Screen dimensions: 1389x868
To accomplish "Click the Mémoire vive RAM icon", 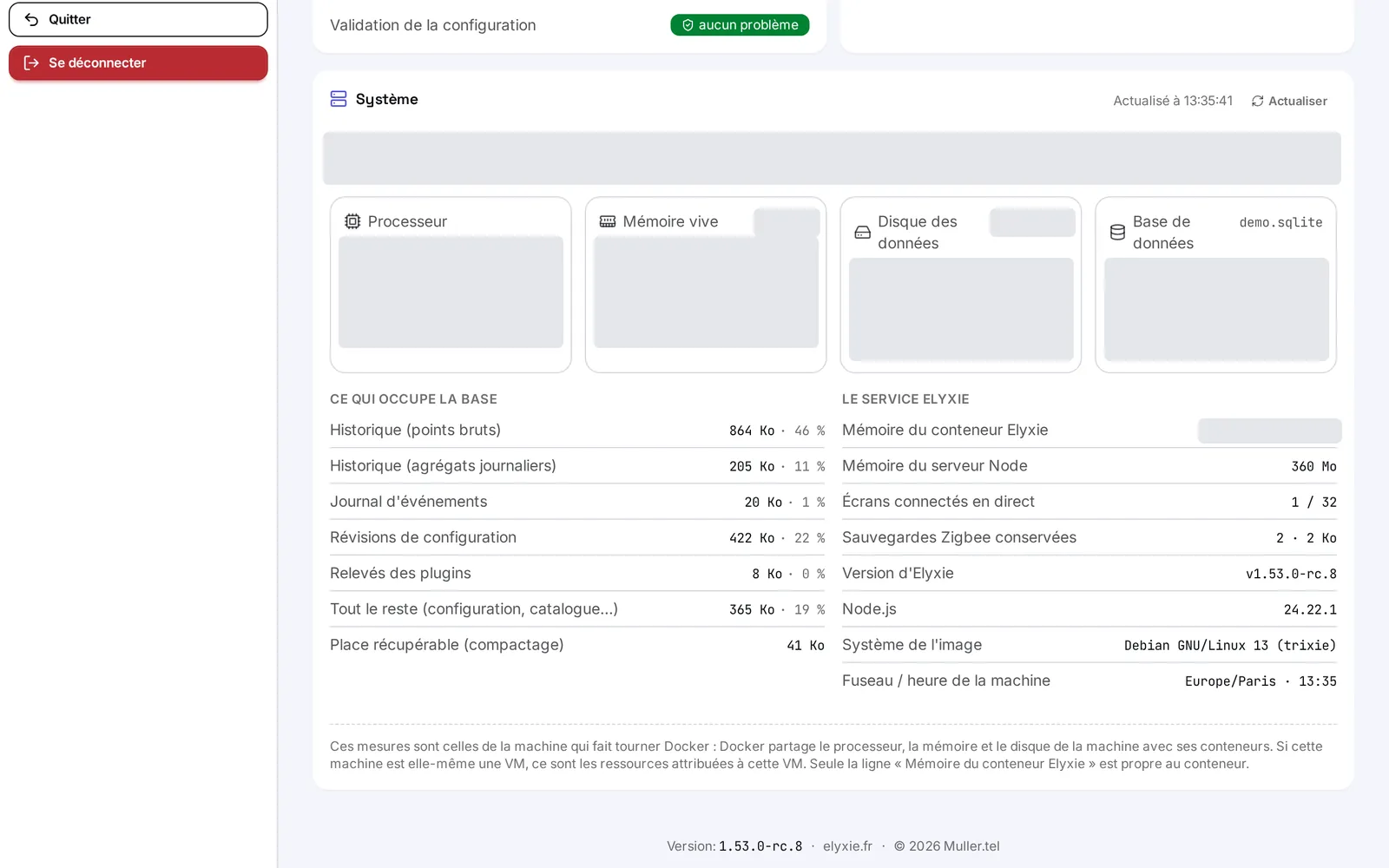I will tap(608, 221).
